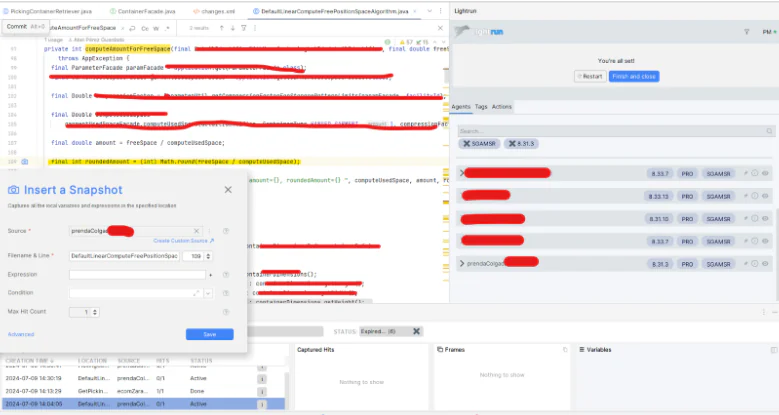Click the Create Custom Source link
Viewport: 779px width, 415px height.
pos(183,241)
